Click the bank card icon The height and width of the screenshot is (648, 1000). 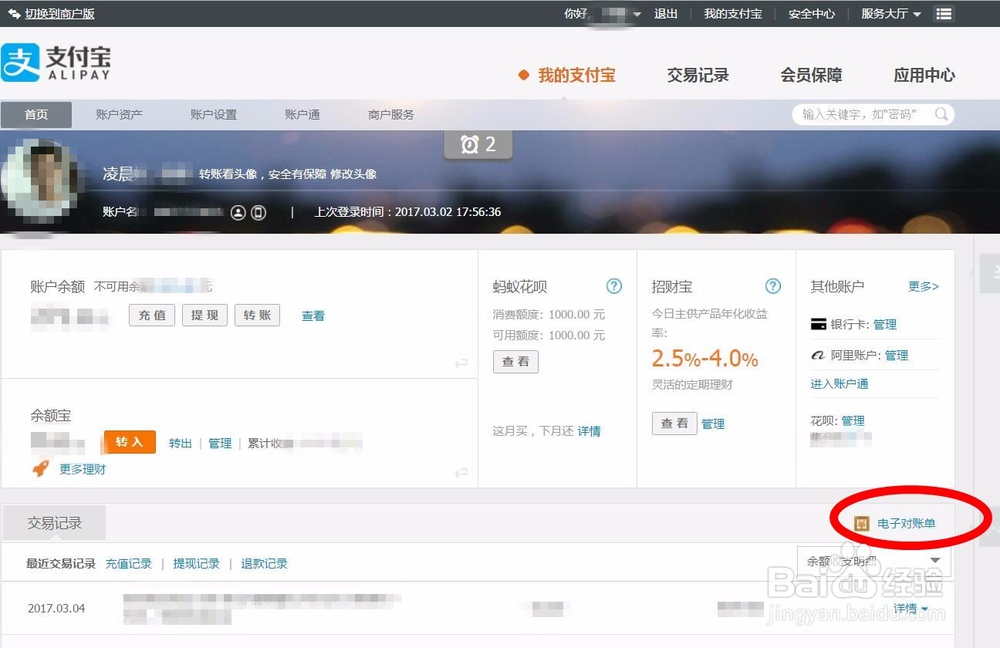pyautogui.click(x=818, y=324)
